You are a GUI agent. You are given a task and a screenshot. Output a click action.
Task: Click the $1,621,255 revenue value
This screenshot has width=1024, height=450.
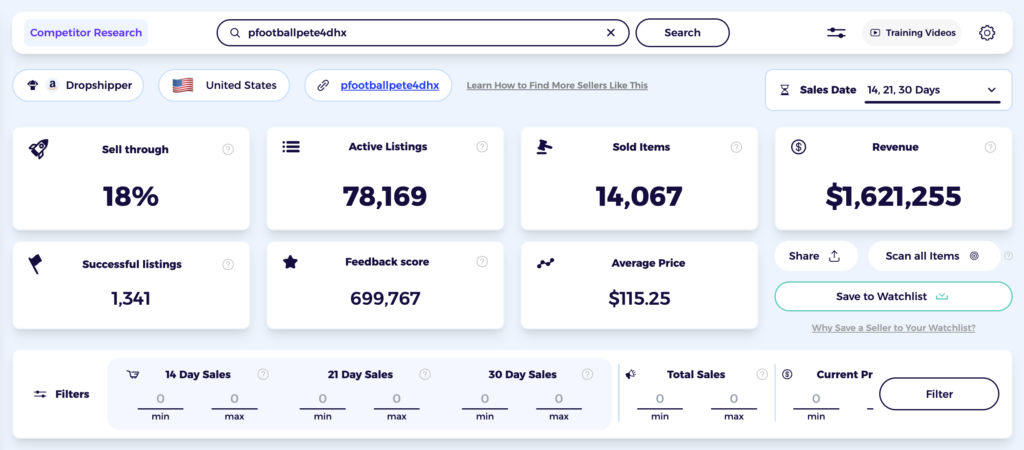(x=893, y=197)
